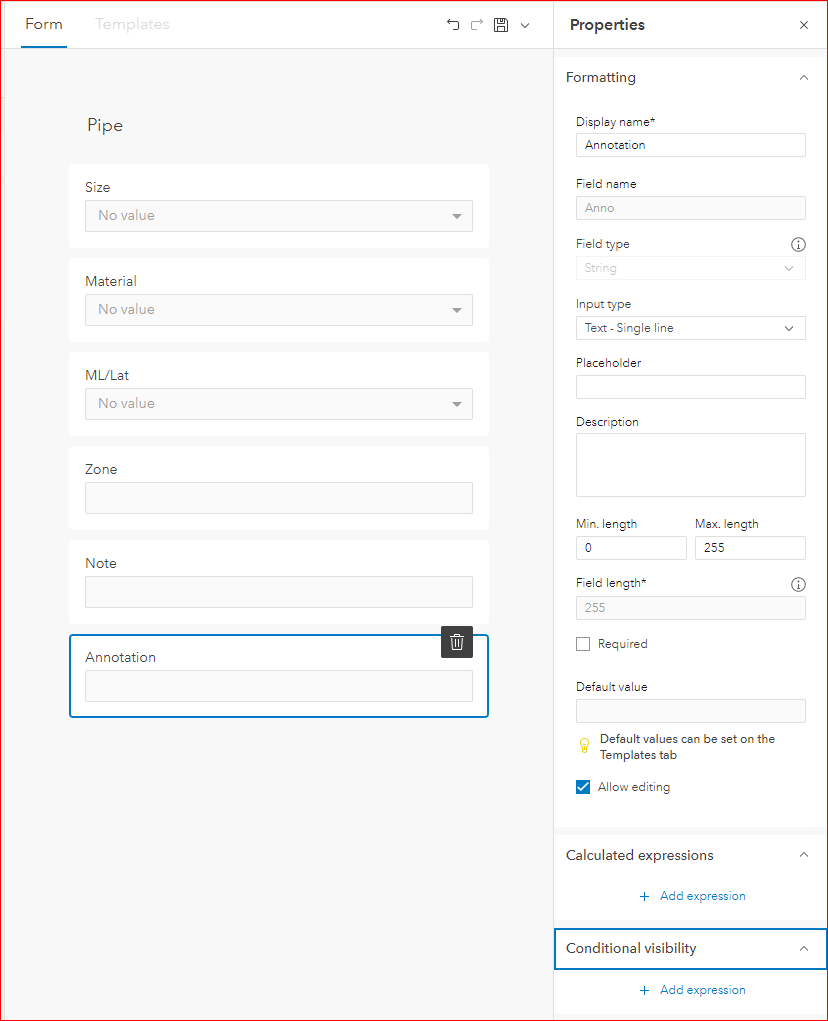Viewport: 828px width, 1021px height.
Task: Open the save options chevron
Action: pos(524,24)
